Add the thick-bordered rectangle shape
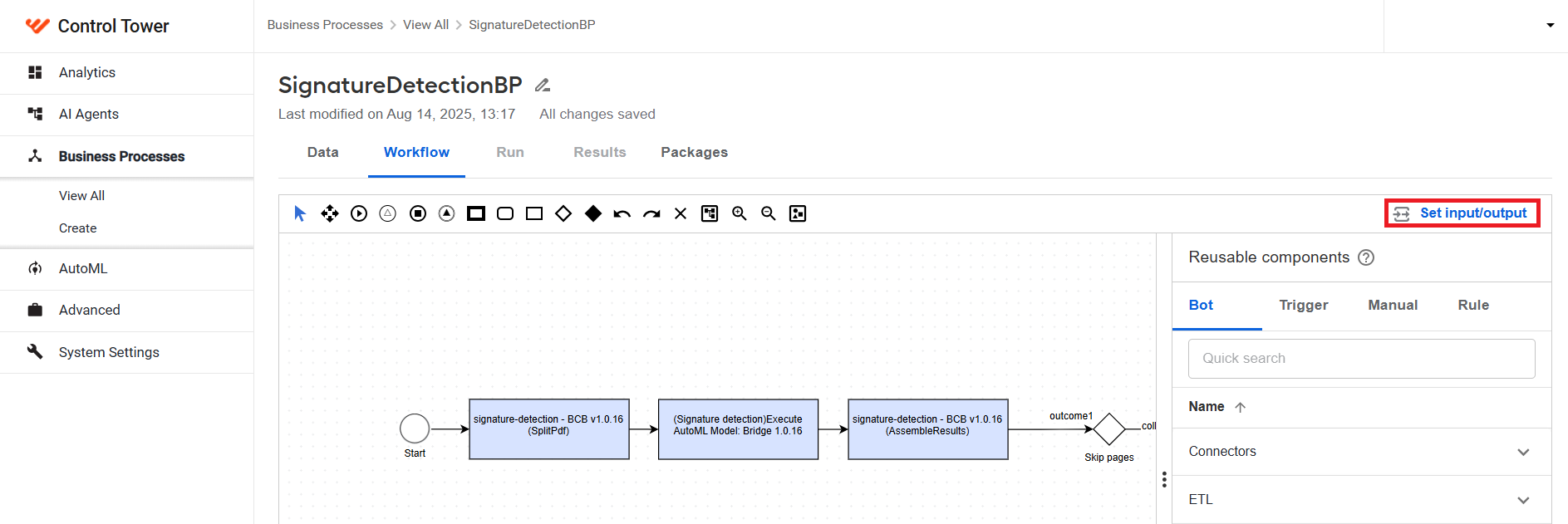The height and width of the screenshot is (524, 1568). 476,213
